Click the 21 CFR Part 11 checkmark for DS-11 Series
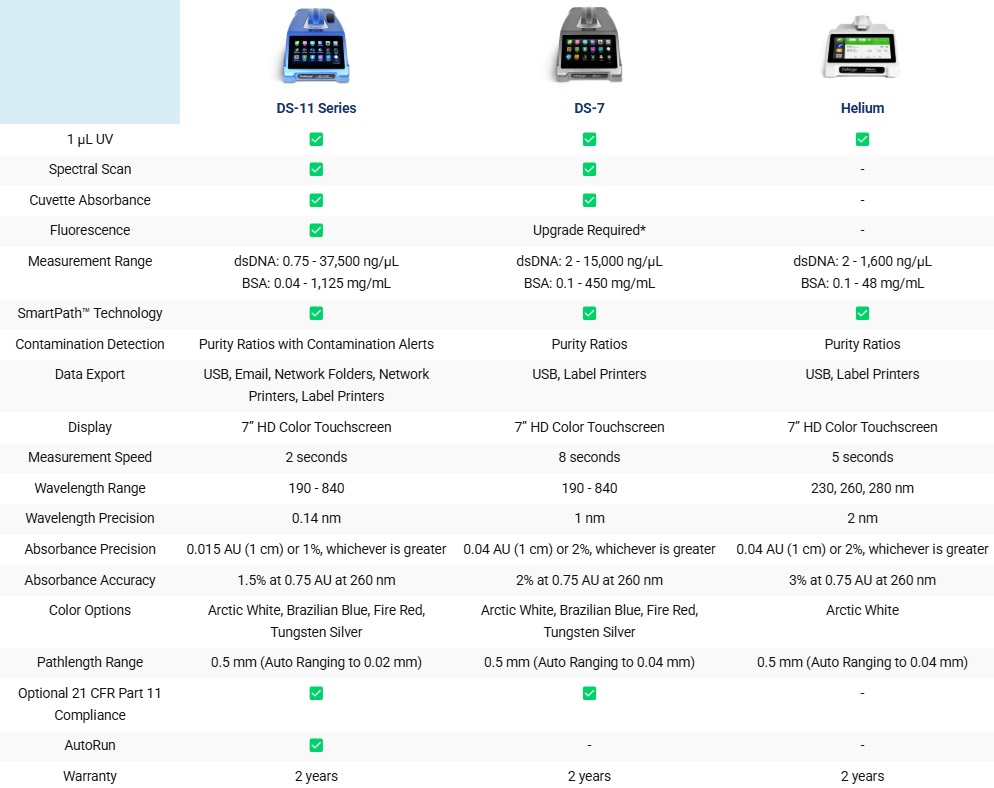Image resolution: width=994 pixels, height=788 pixels. point(316,694)
